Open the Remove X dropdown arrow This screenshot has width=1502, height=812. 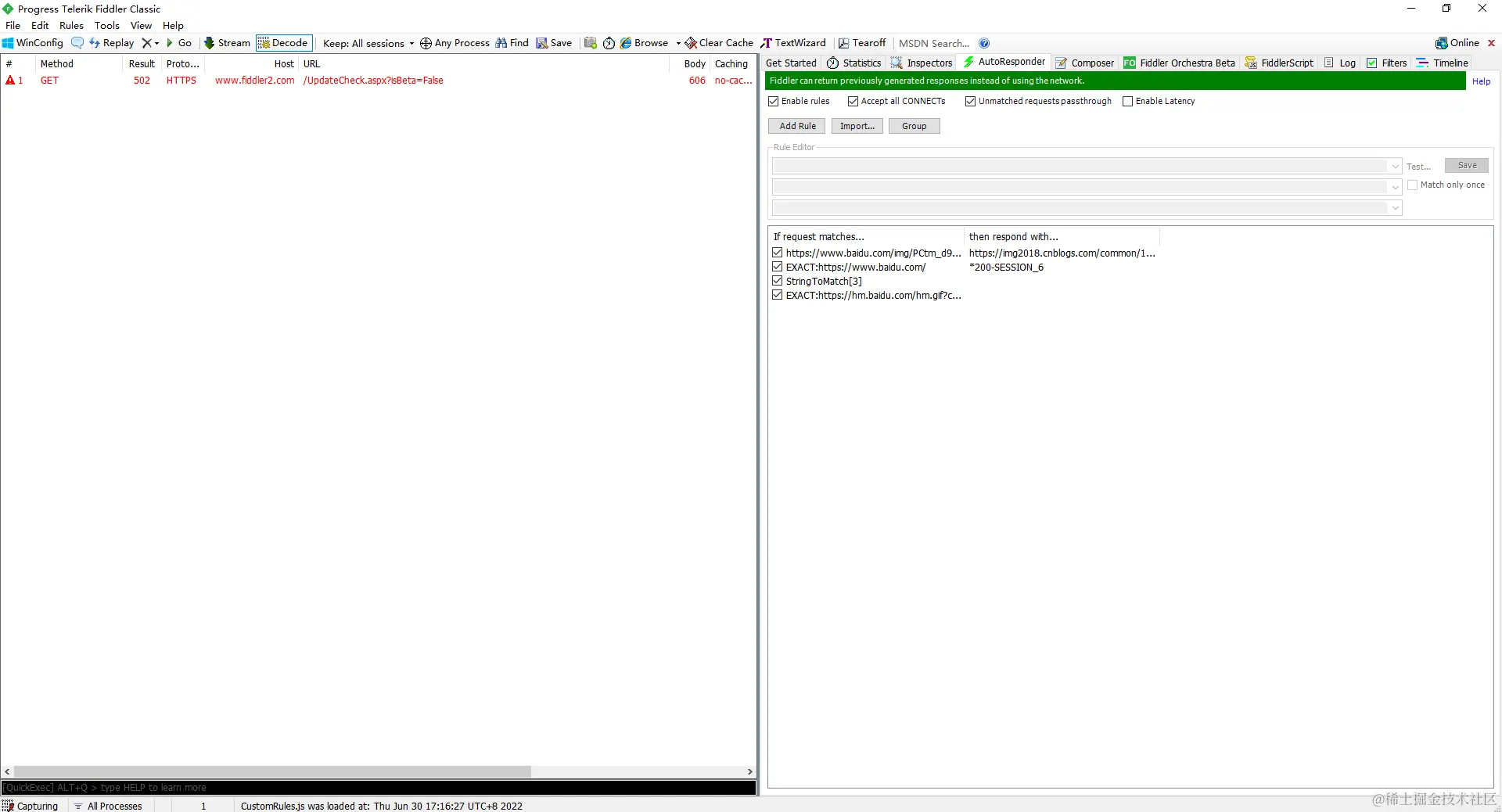click(x=156, y=43)
